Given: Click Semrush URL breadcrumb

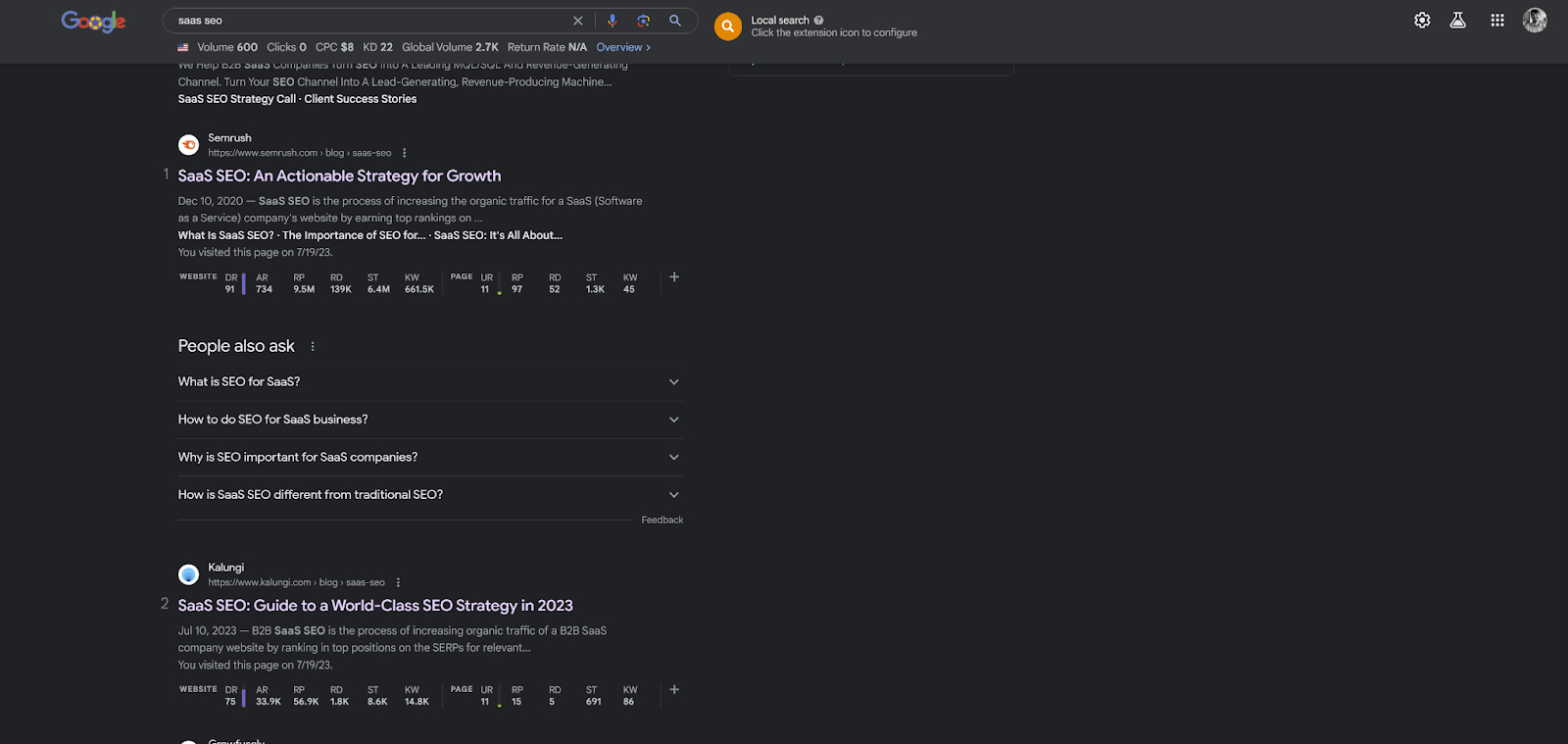Looking at the screenshot, I should [299, 153].
